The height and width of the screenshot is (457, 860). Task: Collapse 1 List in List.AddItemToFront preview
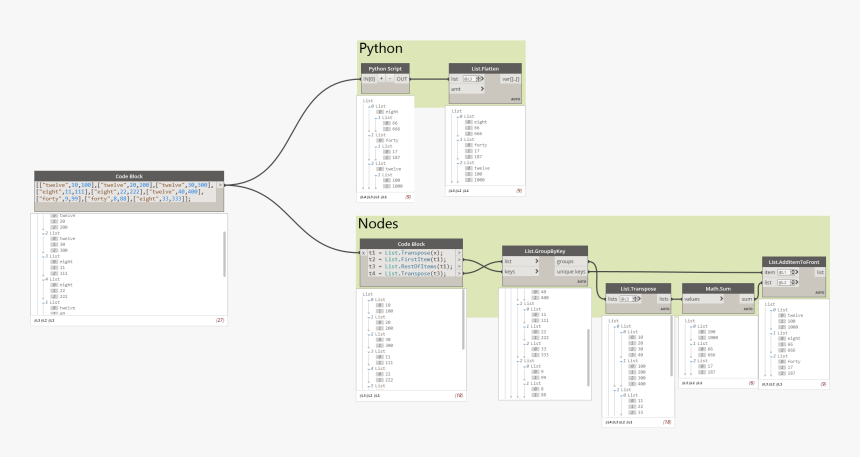(772, 333)
